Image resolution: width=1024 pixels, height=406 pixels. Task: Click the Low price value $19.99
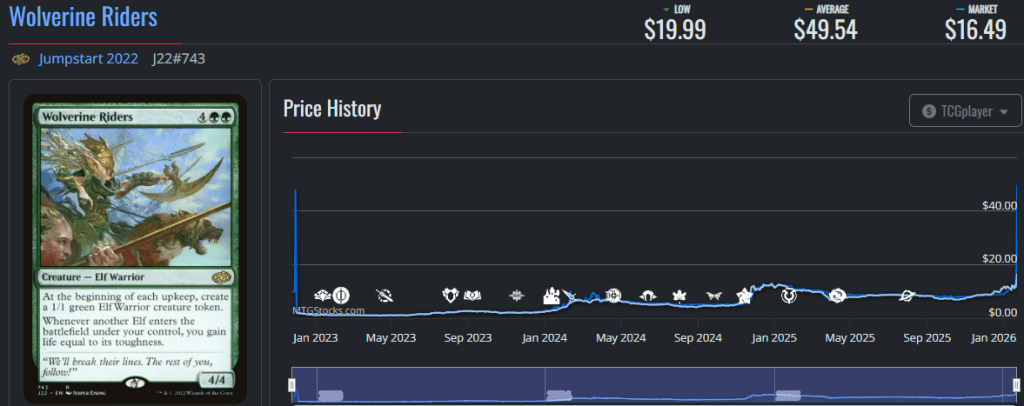[x=675, y=30]
